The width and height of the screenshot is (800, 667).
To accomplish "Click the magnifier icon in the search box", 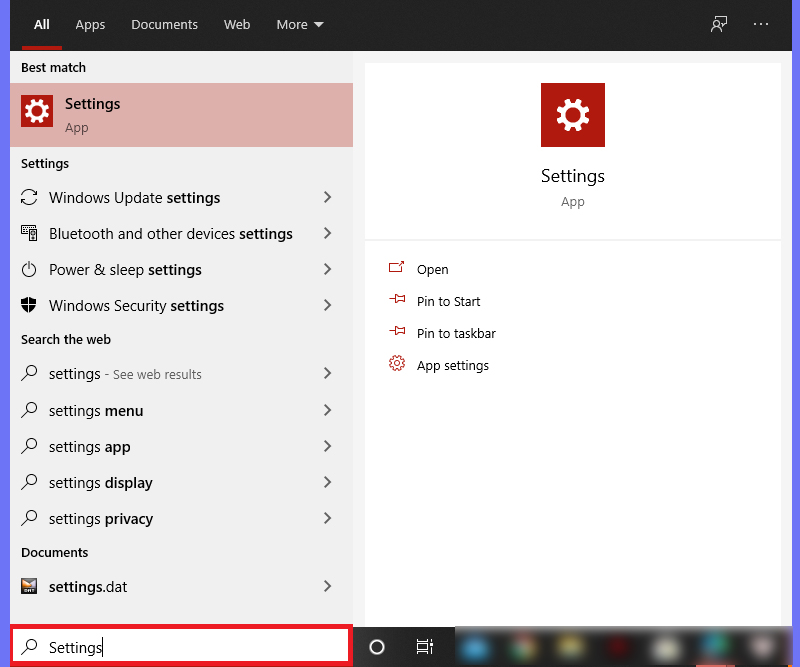I will click(30, 647).
